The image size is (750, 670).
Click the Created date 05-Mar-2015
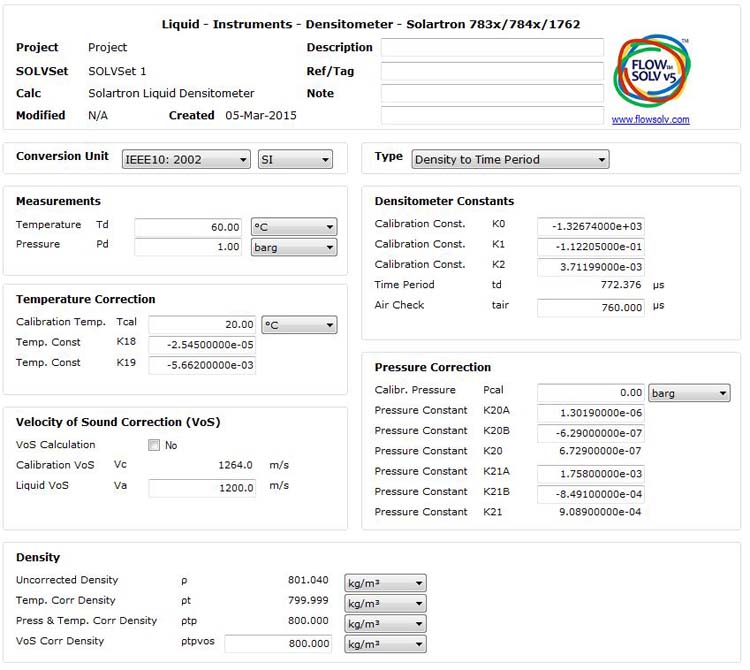pos(261,116)
